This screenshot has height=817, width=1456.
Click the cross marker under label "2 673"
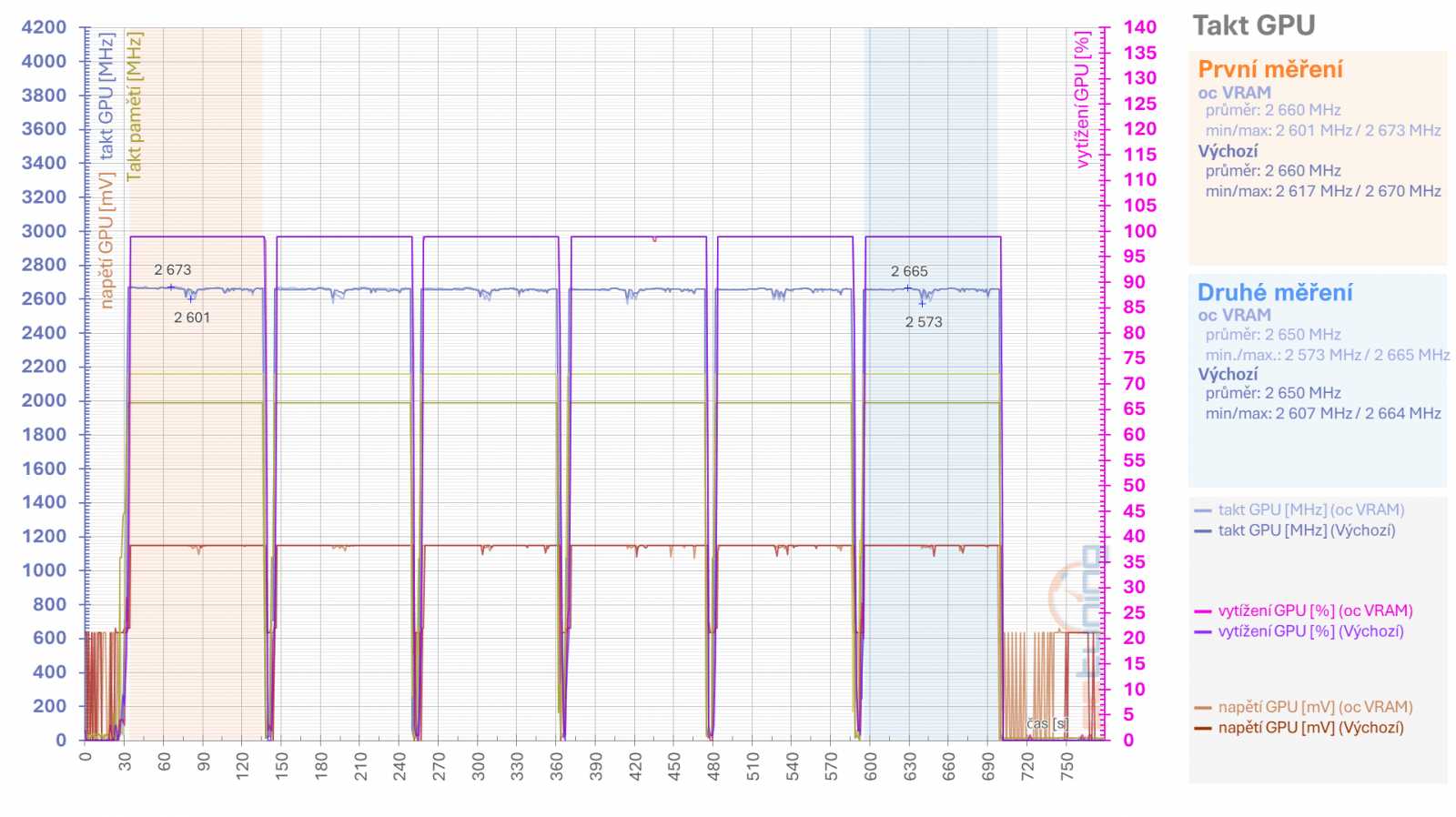[x=171, y=287]
